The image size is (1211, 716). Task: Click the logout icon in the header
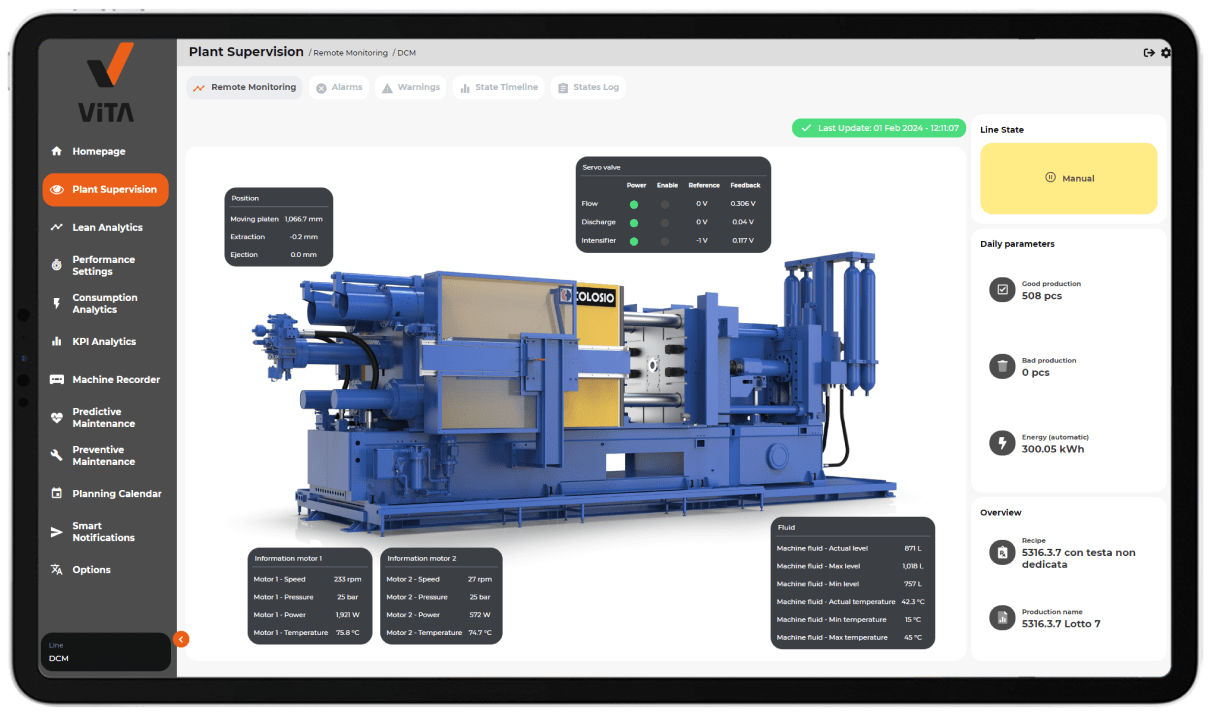[1149, 53]
